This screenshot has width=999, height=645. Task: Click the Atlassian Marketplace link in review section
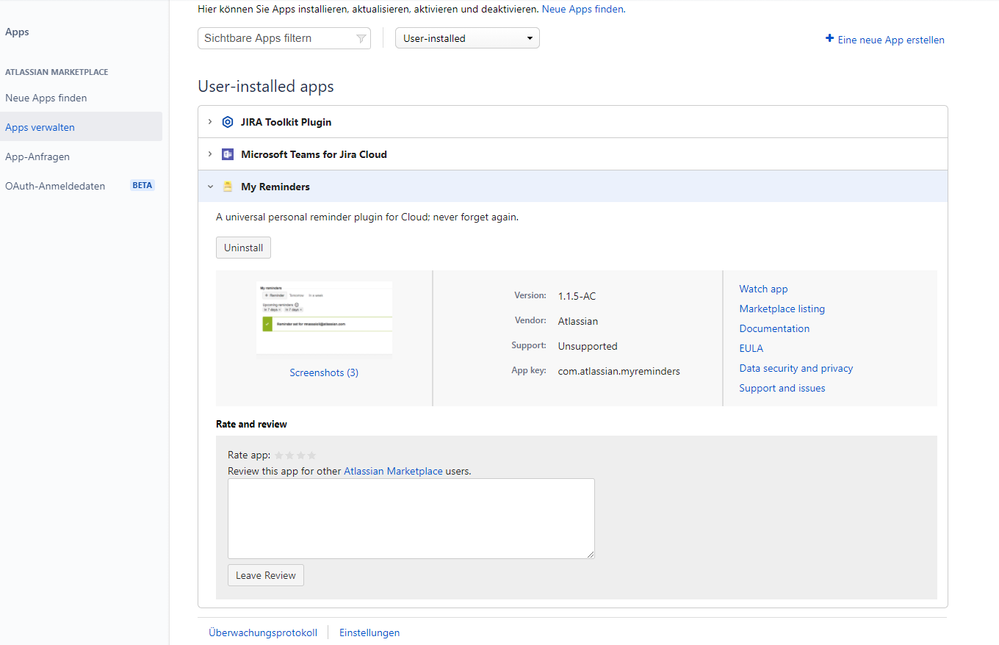(393, 472)
